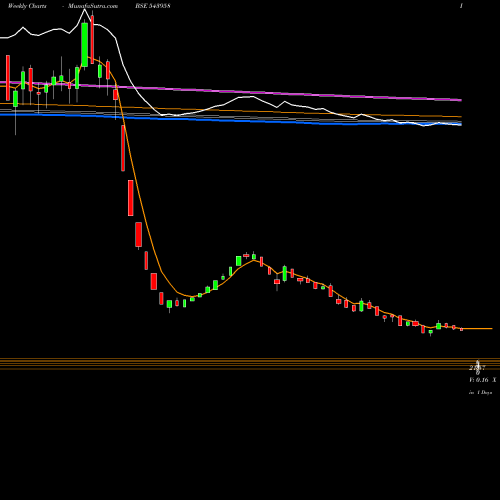500x500 pixels.
Task: Click the "in 1 Days" text
Action: pos(480,393)
